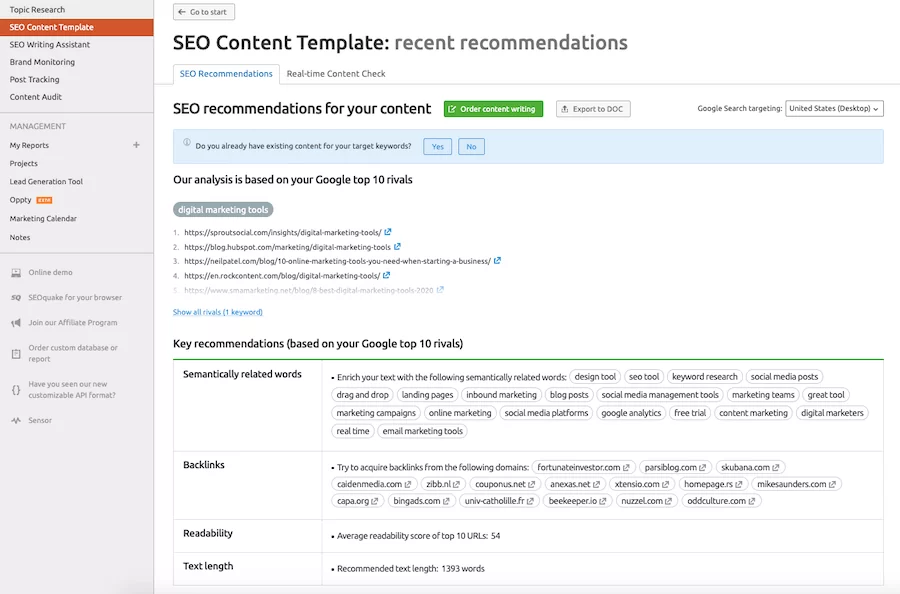Viewport: 900px width, 594px height.
Task: Click the Order content writing button
Action: point(493,108)
